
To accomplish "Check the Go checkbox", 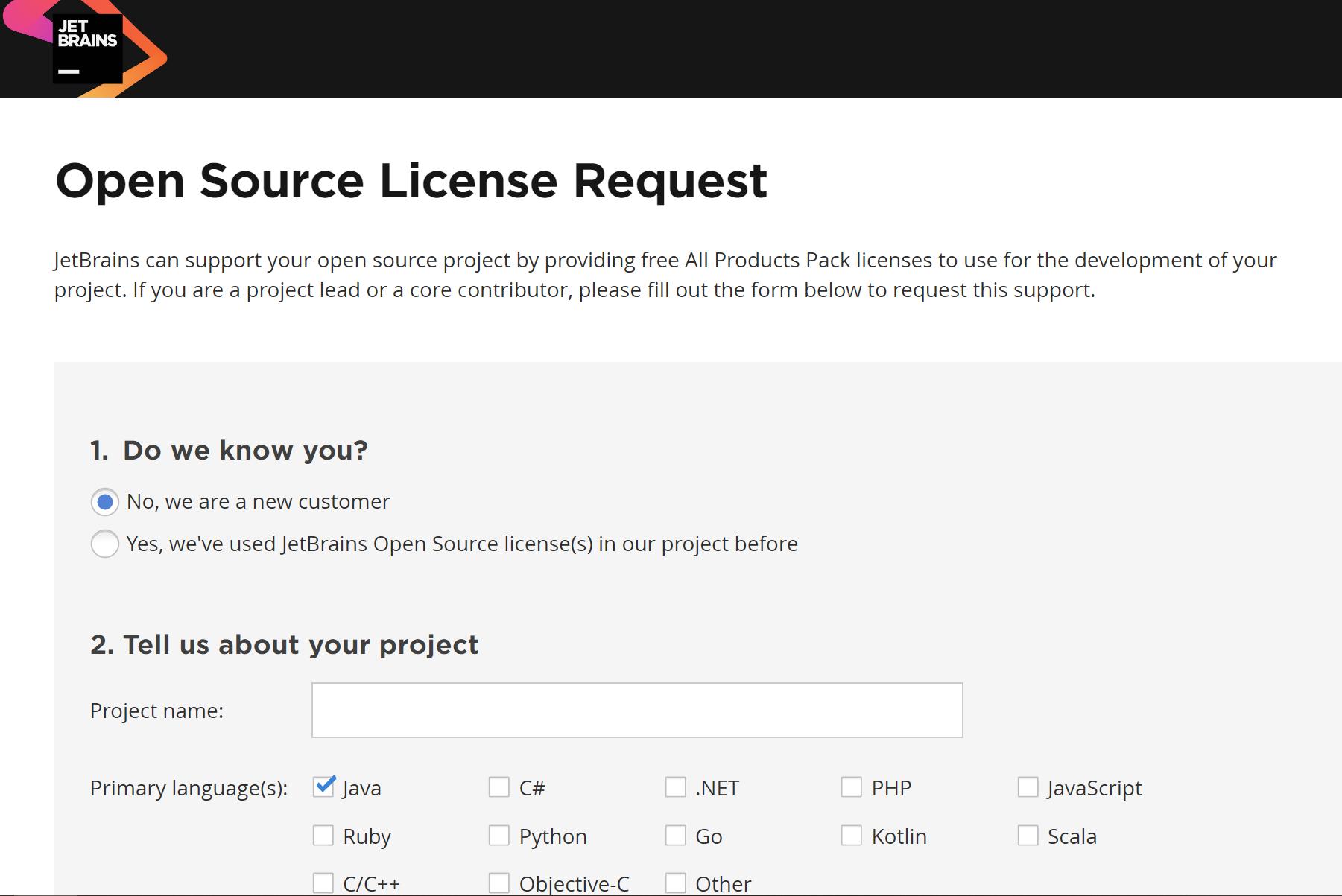I will point(675,835).
